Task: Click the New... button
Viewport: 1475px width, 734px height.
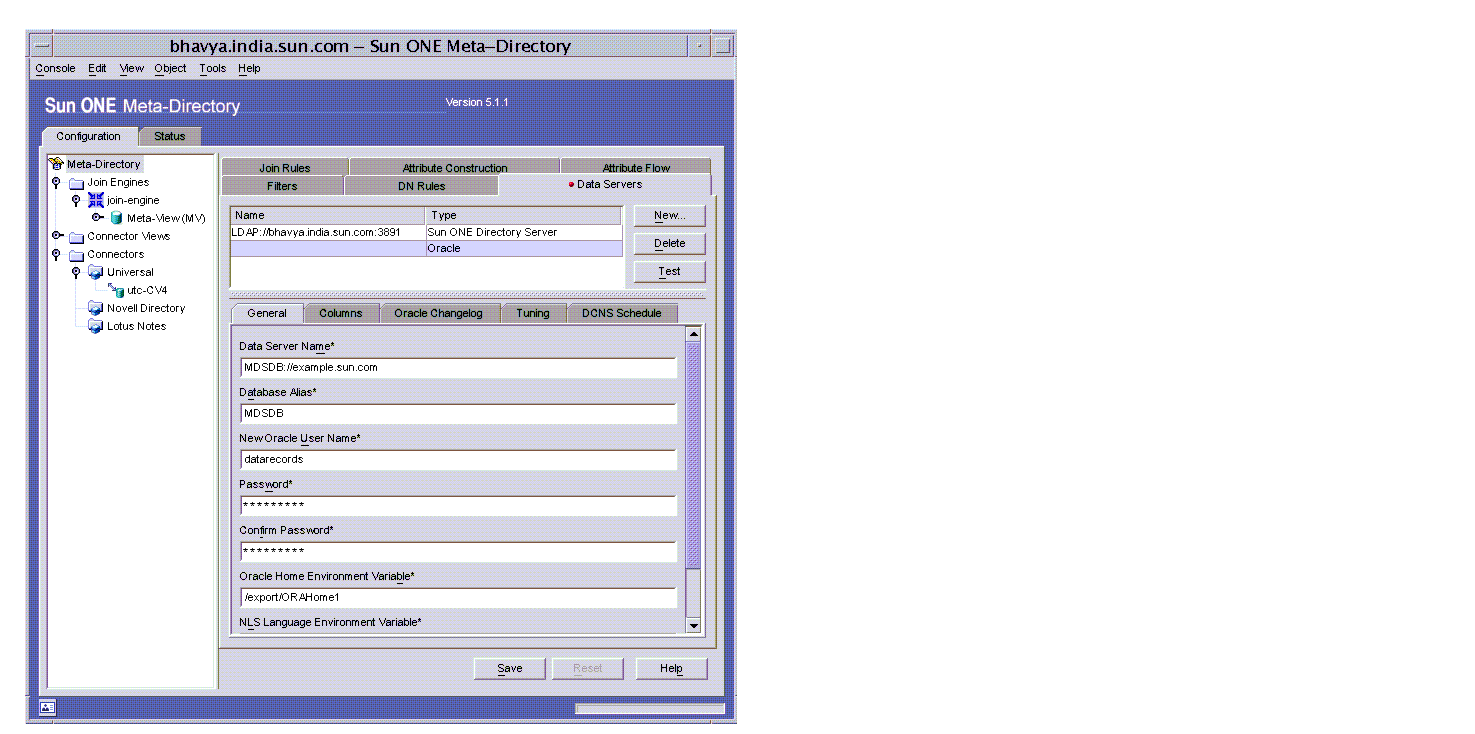Action: [670, 216]
